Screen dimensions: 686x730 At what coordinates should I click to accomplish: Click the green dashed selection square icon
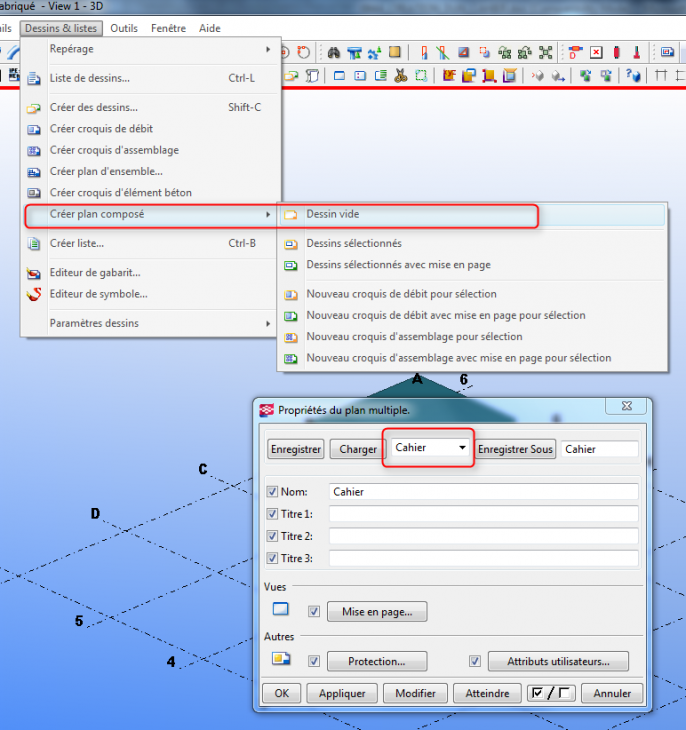coord(421,75)
